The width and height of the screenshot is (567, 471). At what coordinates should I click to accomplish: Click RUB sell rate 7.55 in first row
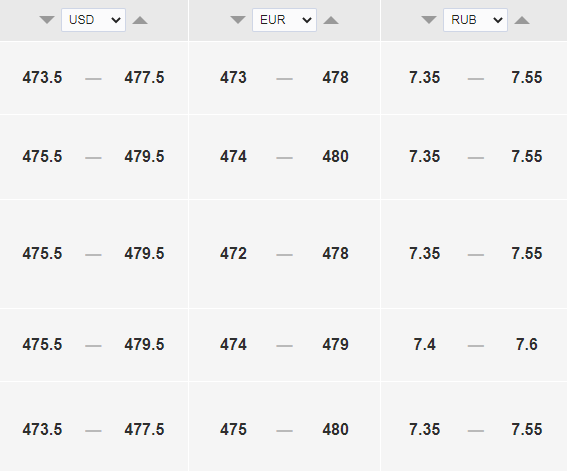coord(526,77)
